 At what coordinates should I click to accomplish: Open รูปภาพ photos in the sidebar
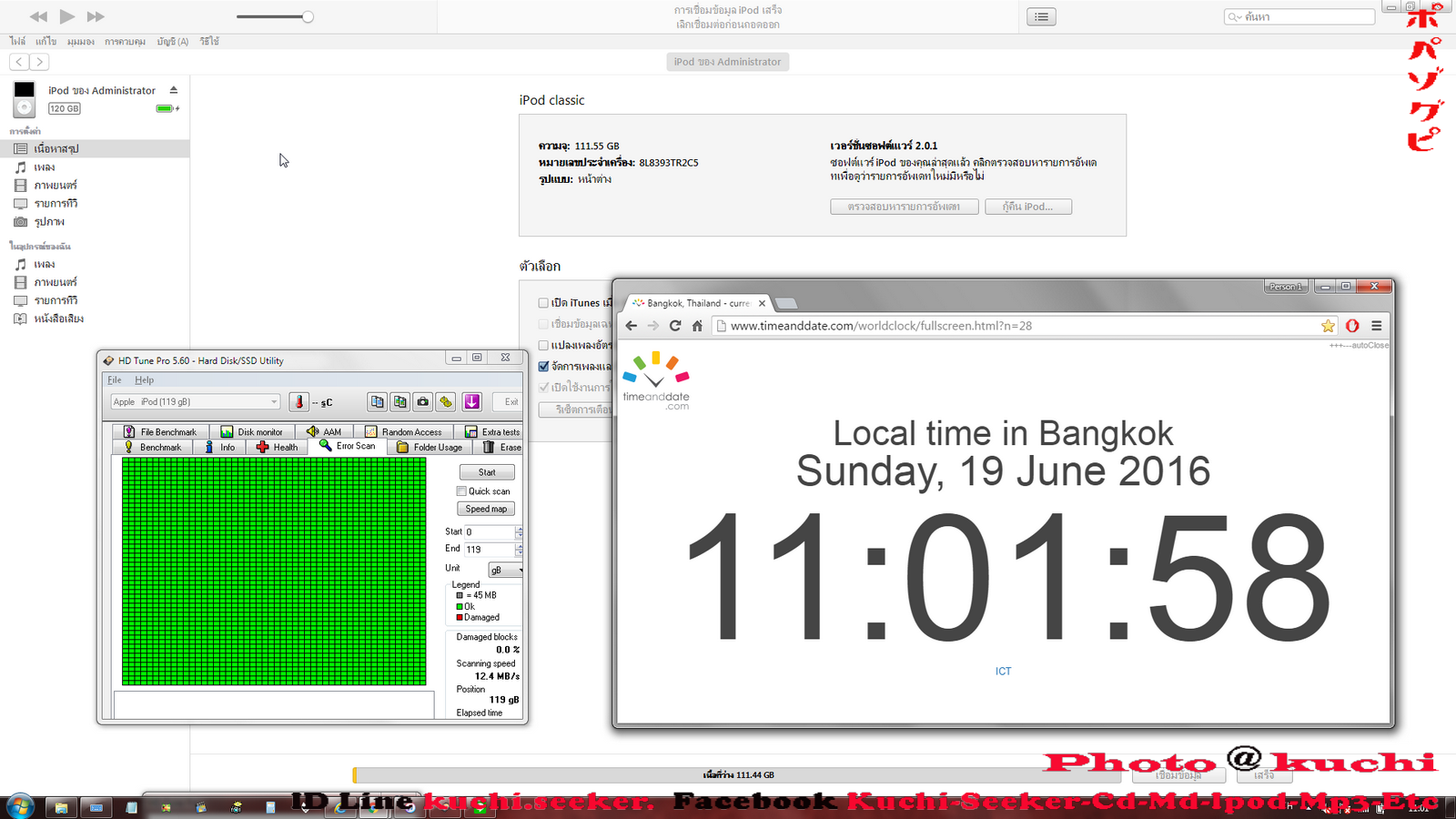pyautogui.click(x=49, y=222)
